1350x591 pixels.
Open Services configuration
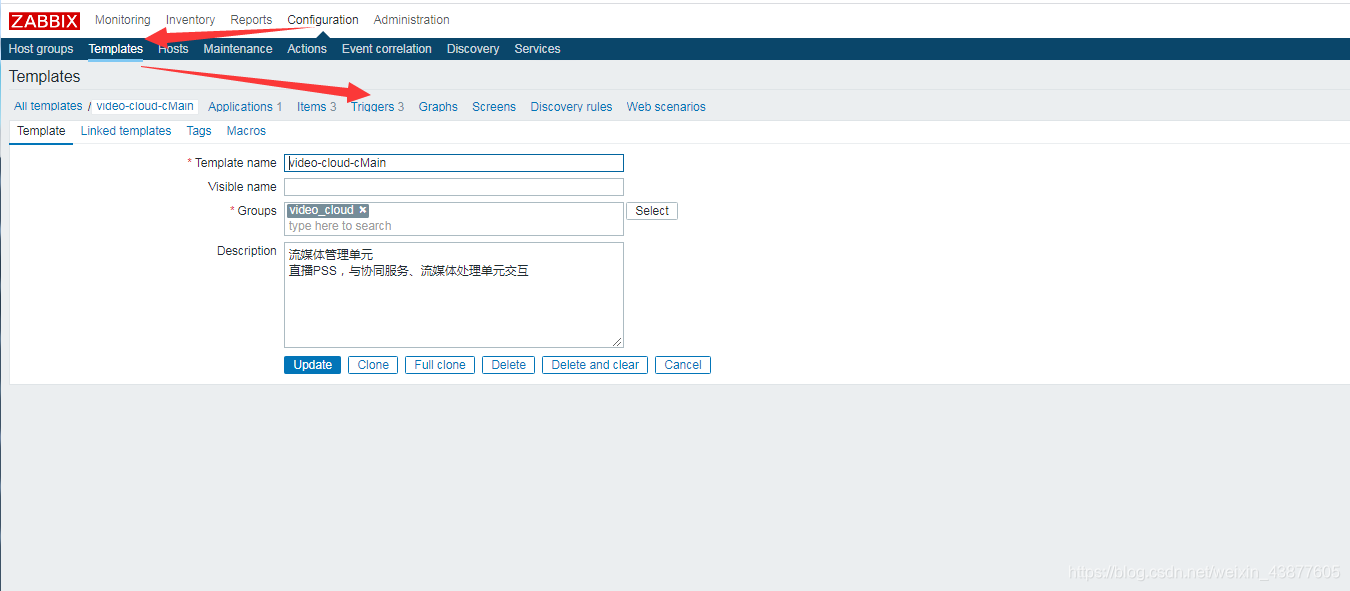(537, 49)
